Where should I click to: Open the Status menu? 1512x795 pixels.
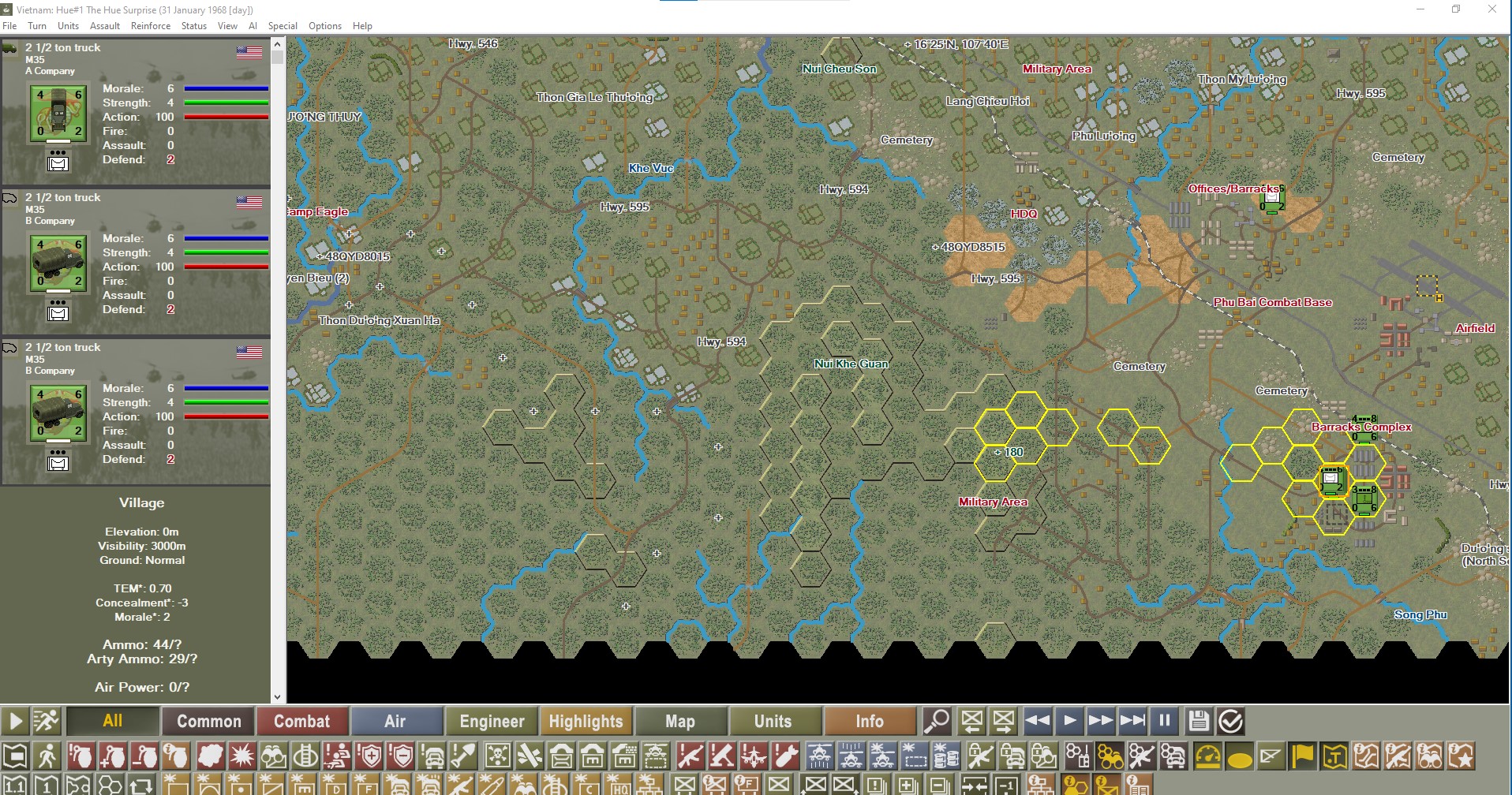[x=194, y=26]
